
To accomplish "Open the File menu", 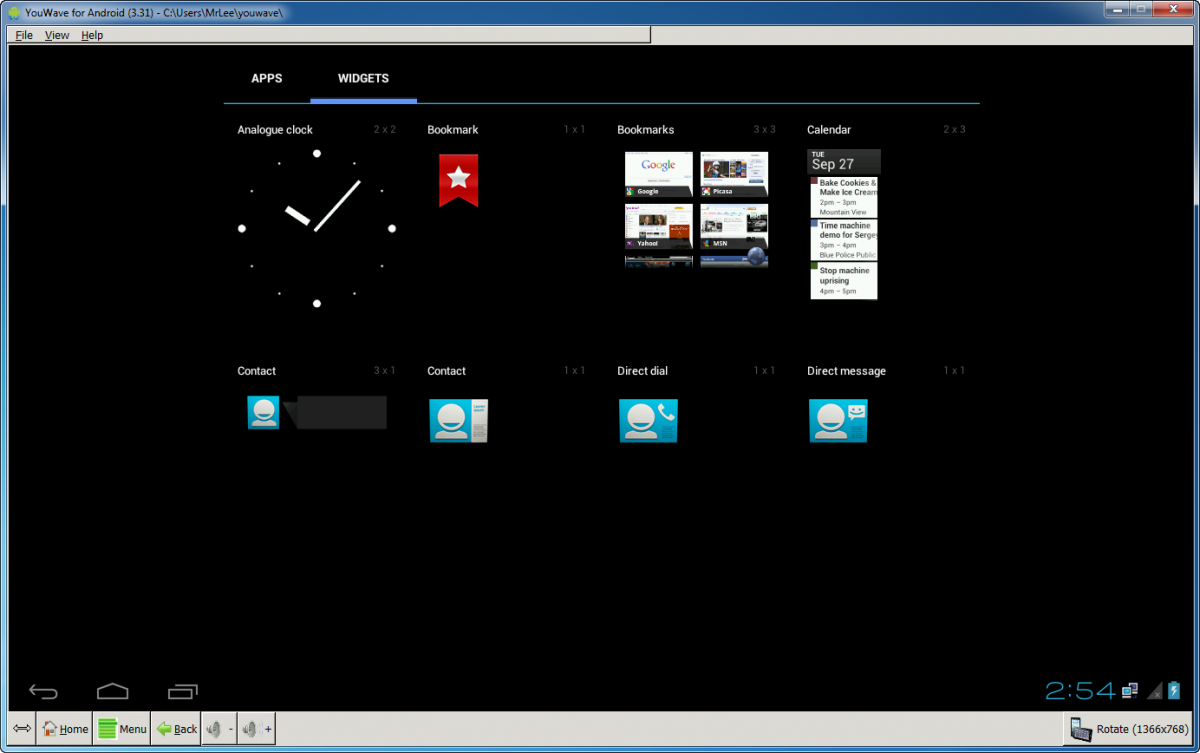I will pyautogui.click(x=24, y=35).
